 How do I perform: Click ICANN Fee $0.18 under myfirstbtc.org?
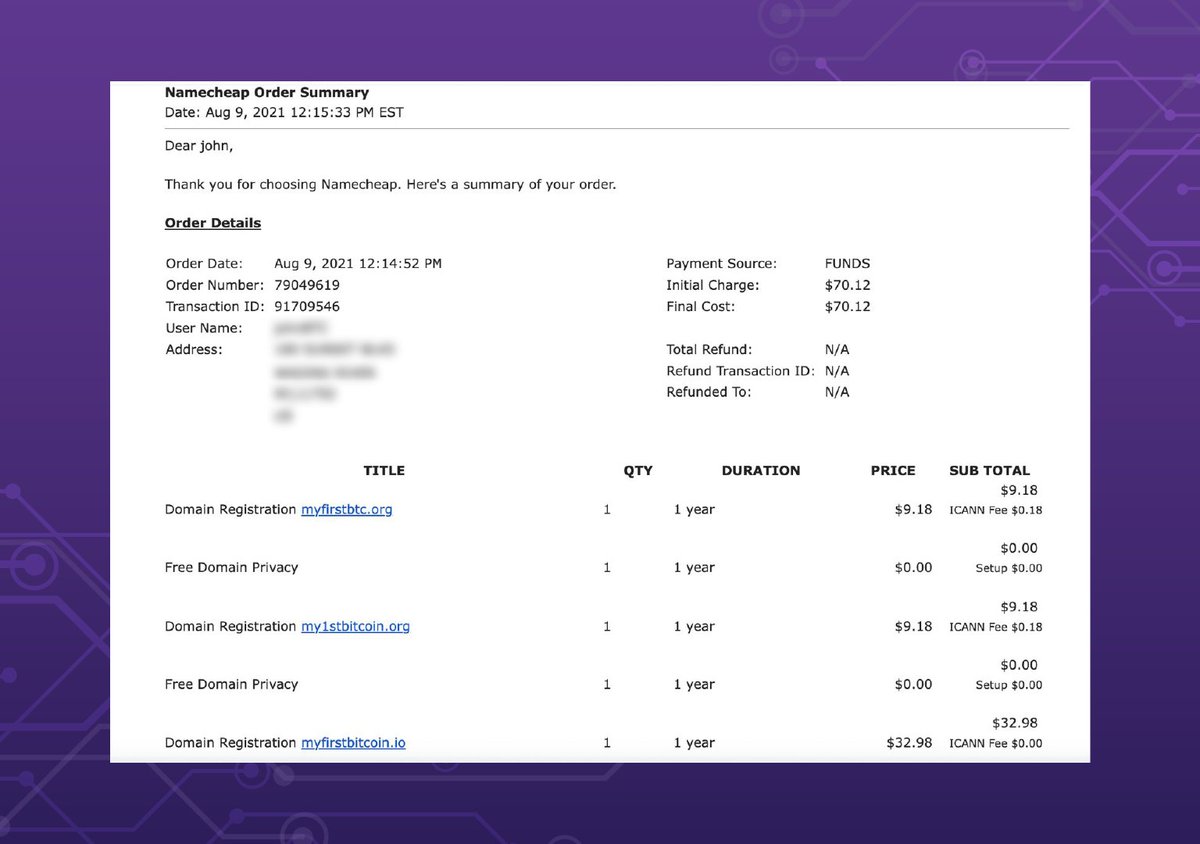click(995, 511)
